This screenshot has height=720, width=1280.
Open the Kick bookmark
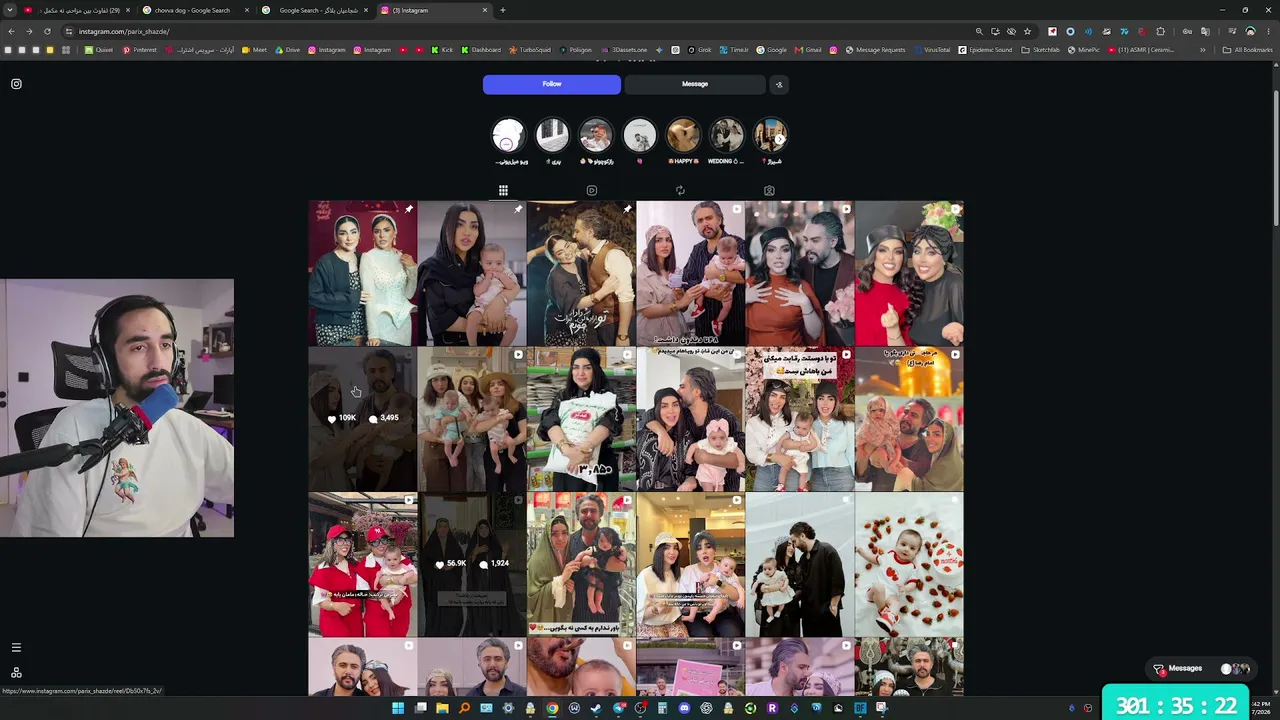pyautogui.click(x=442, y=50)
